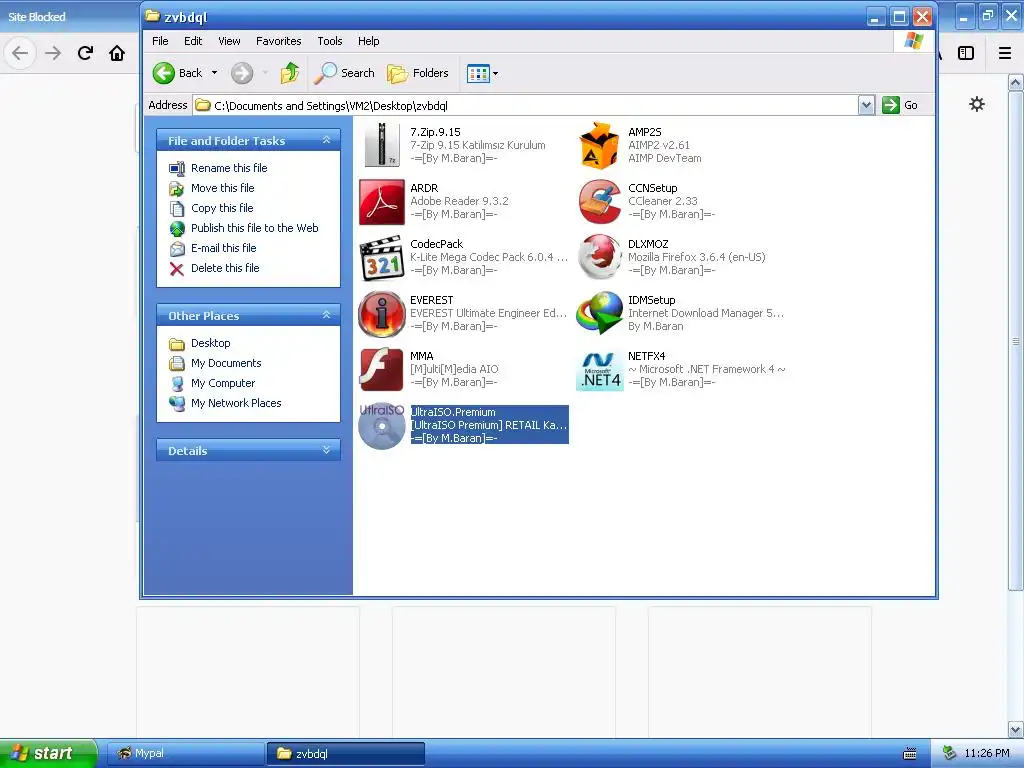Click the Publish to Web globe icon
This screenshot has height=768, width=1024.
click(x=177, y=229)
